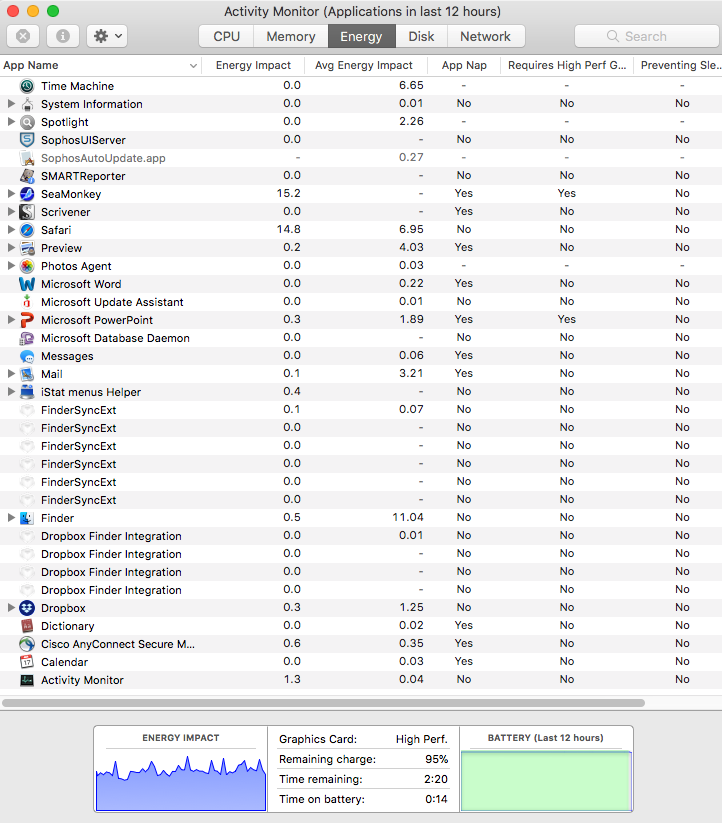Viewport: 722px width, 823px height.
Task: Click in the Search field
Action: pyautogui.click(x=646, y=36)
